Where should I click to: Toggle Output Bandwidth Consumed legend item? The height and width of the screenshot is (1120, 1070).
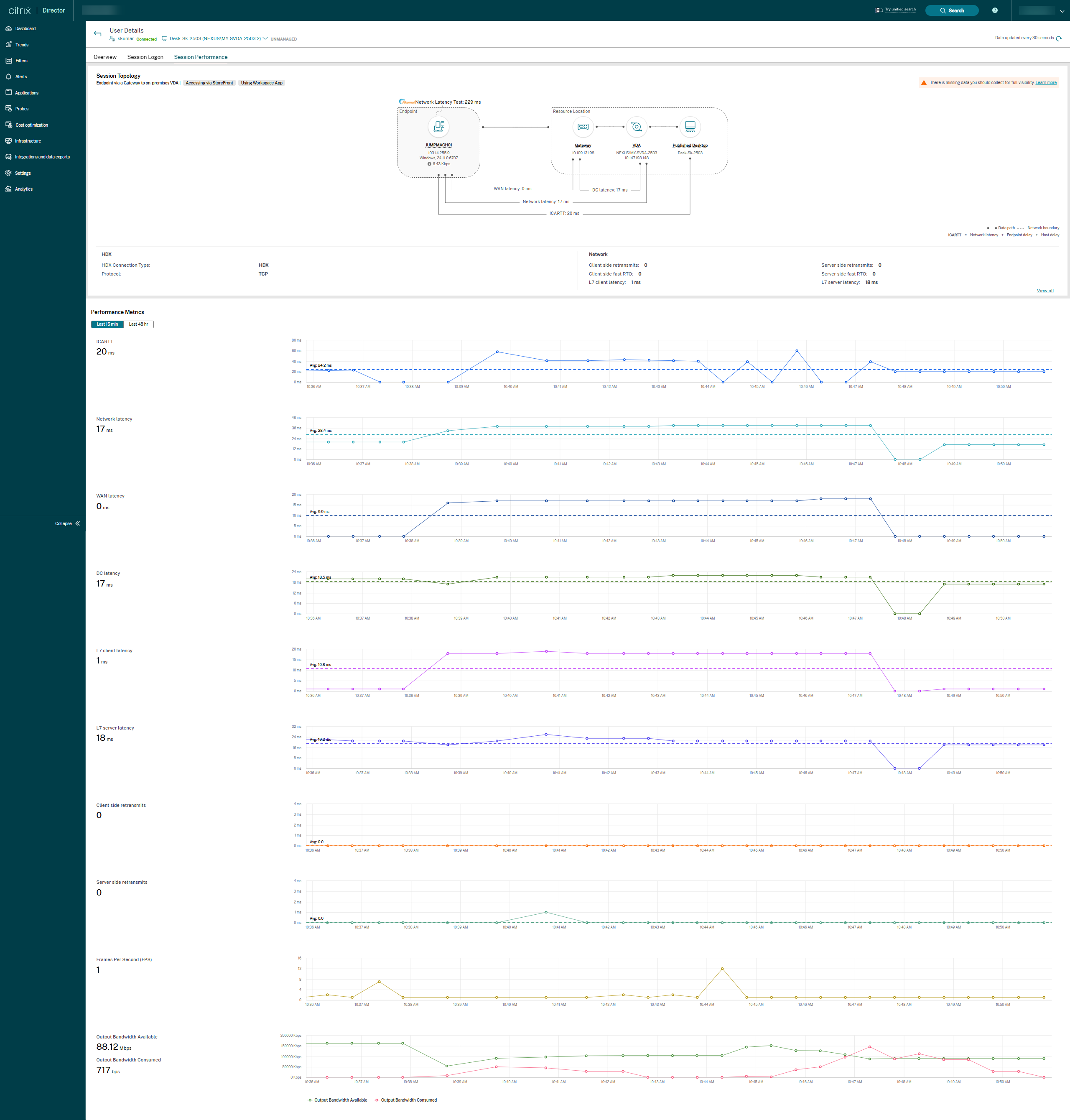coord(405,1100)
